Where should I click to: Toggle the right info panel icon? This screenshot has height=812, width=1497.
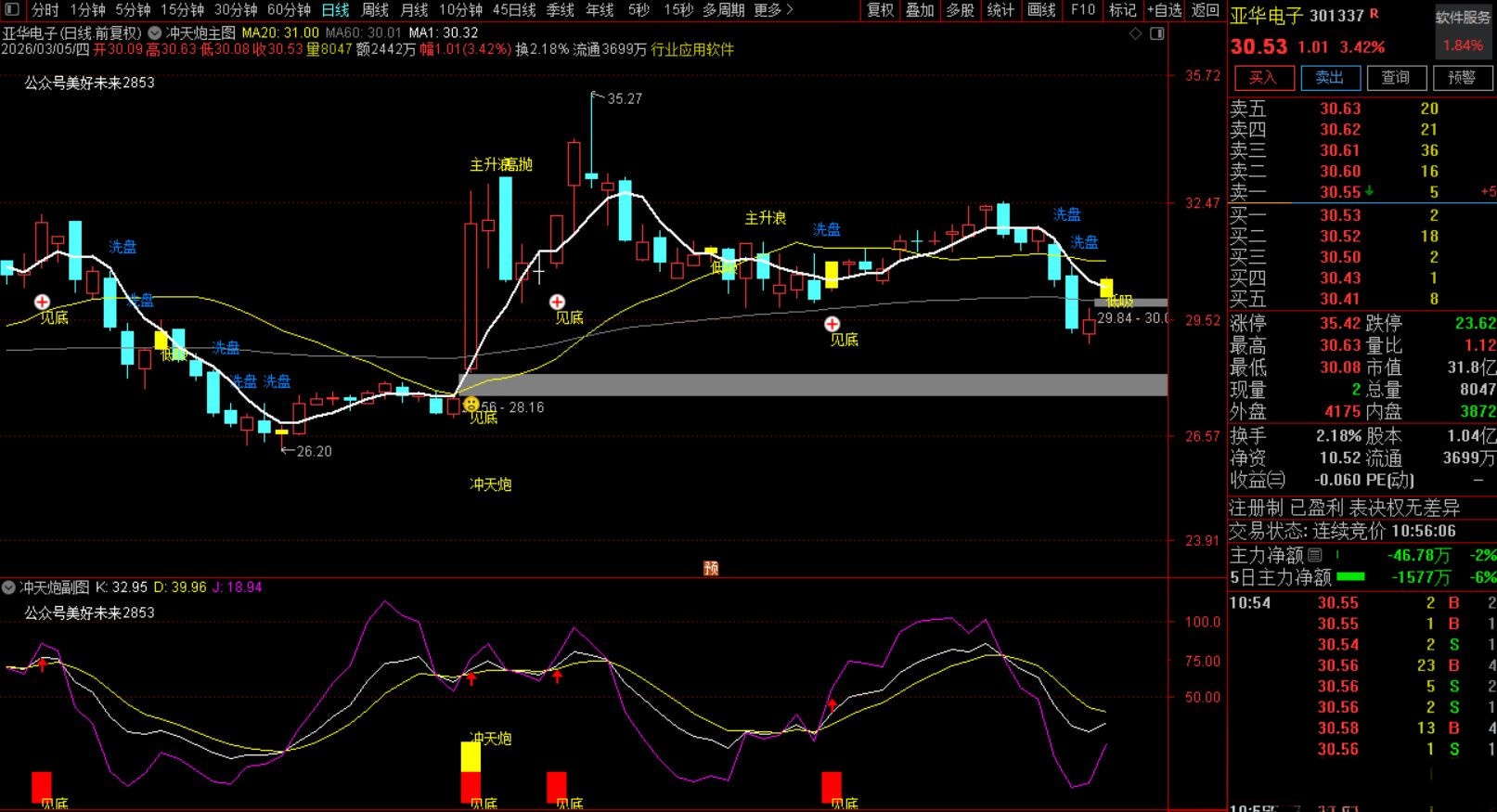(x=1156, y=33)
